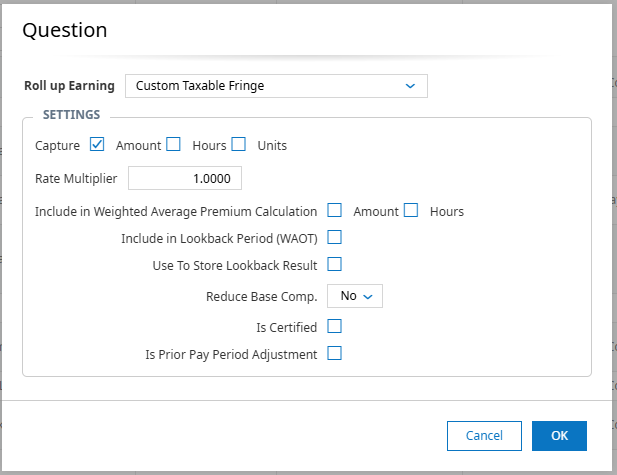The image size is (617, 475).
Task: Toggle Include in Lookback Period (WAOT)
Action: [335, 237]
